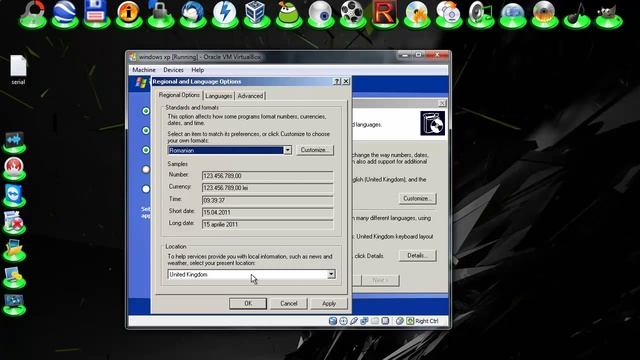Click Cancel in Regional and Language Options
The height and width of the screenshot is (360, 640).
[289, 303]
